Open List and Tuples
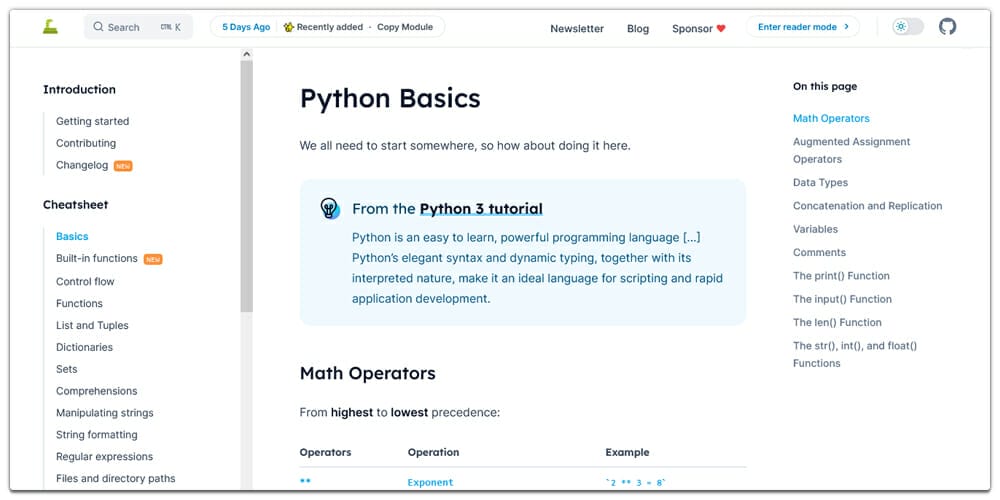Viewport: 1000px width, 500px height. (x=92, y=325)
